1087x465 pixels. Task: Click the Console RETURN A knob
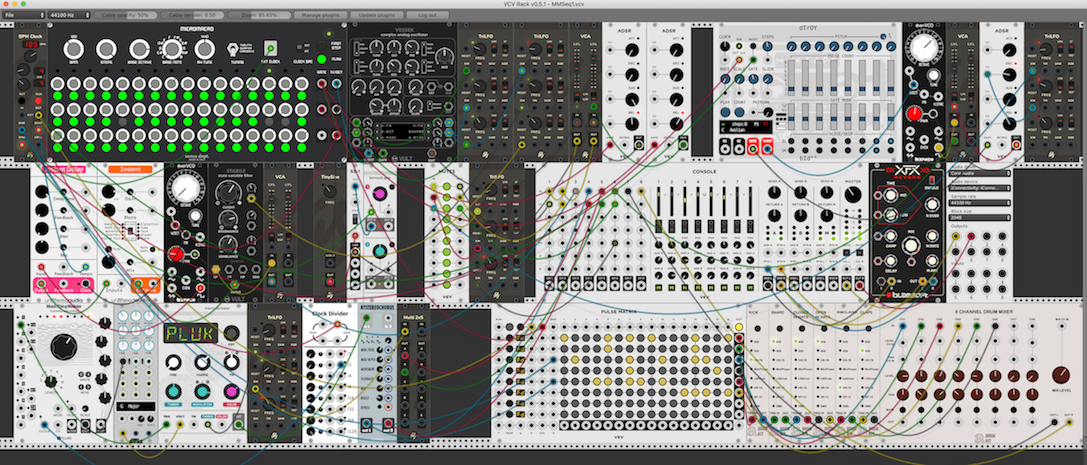click(774, 214)
